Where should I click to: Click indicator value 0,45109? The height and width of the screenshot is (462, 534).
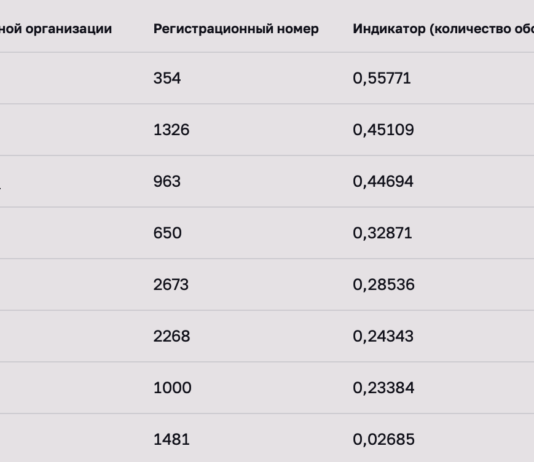coord(383,130)
